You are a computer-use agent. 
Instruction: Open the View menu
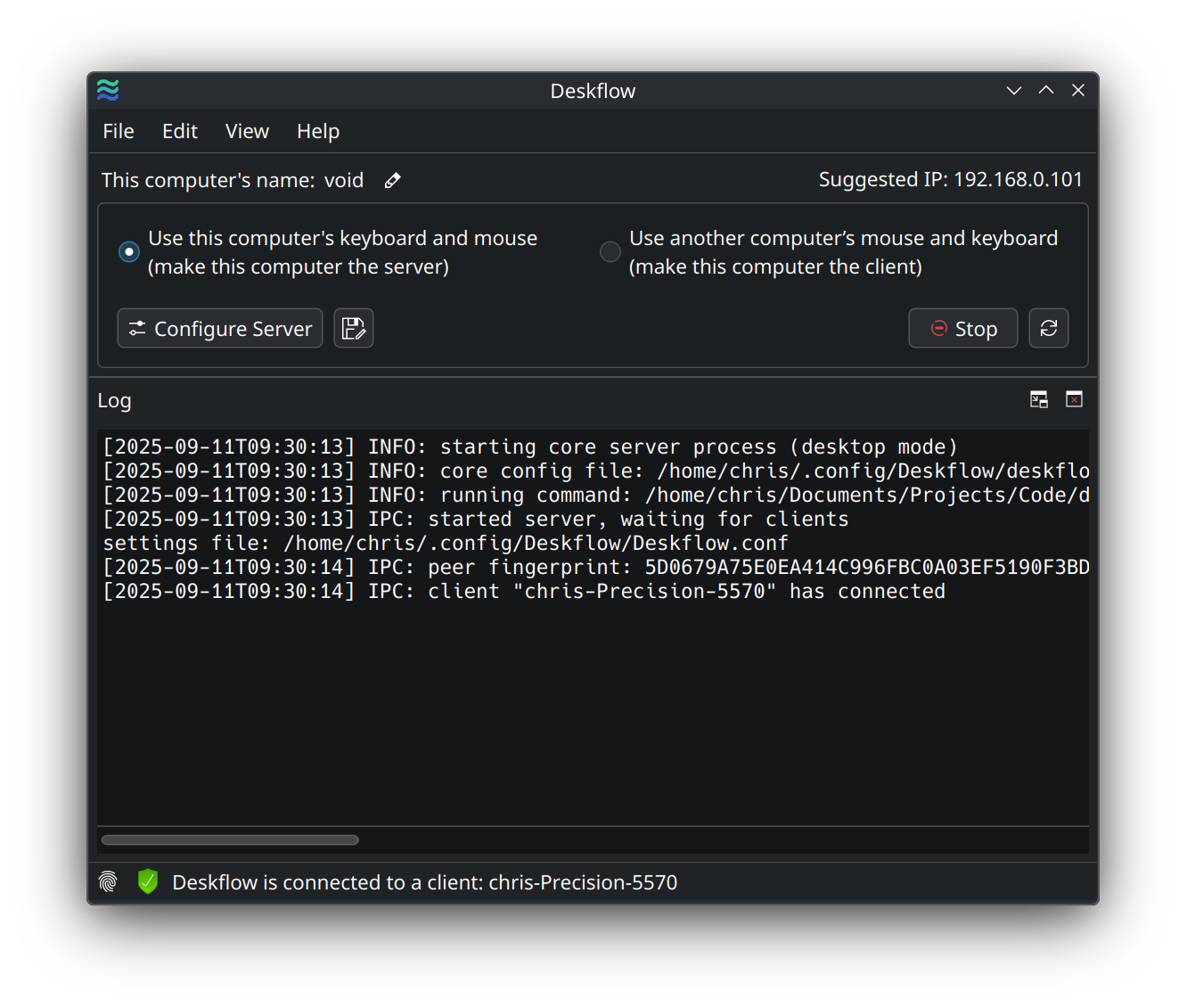point(247,132)
